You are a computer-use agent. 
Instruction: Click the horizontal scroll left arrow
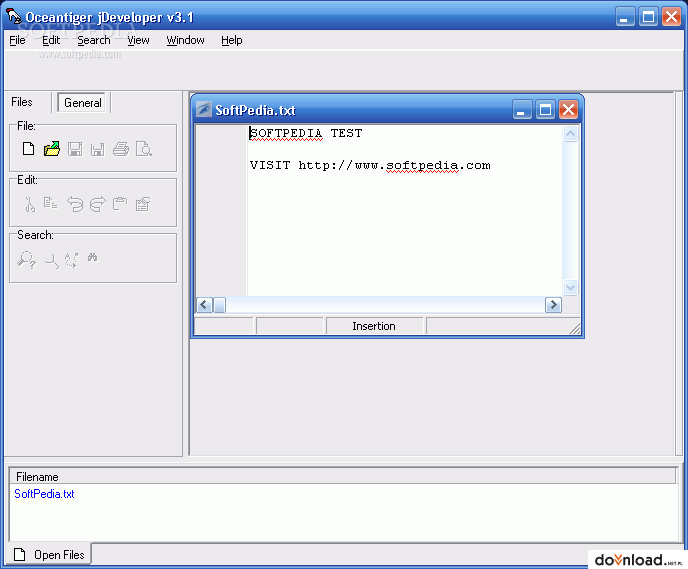(x=204, y=304)
